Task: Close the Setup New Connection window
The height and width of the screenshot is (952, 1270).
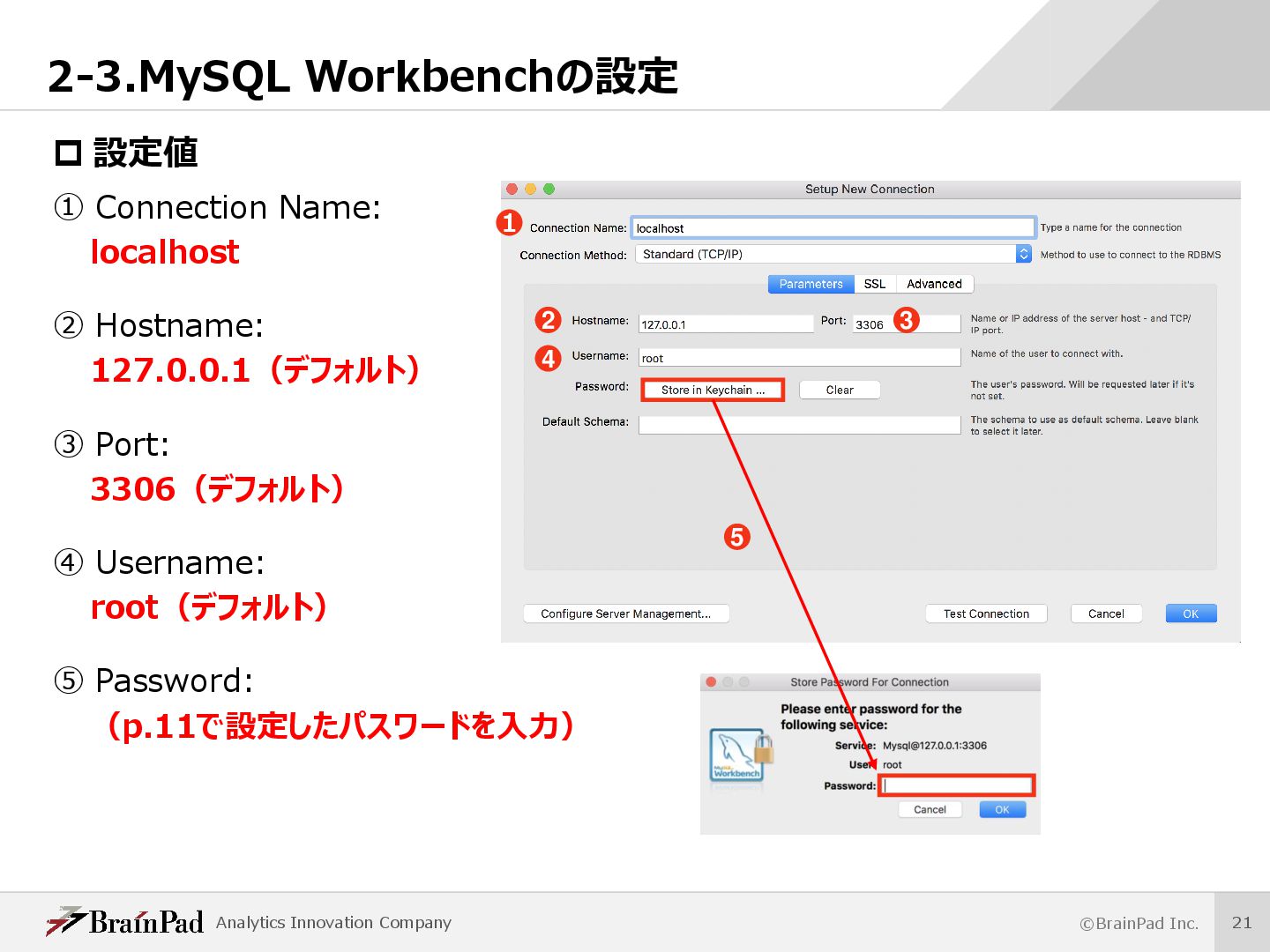Action: click(512, 189)
